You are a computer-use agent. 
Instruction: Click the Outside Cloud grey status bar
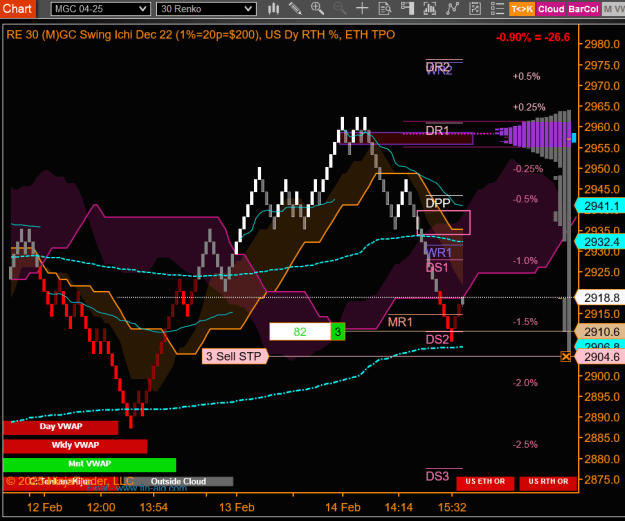[x=178, y=481]
